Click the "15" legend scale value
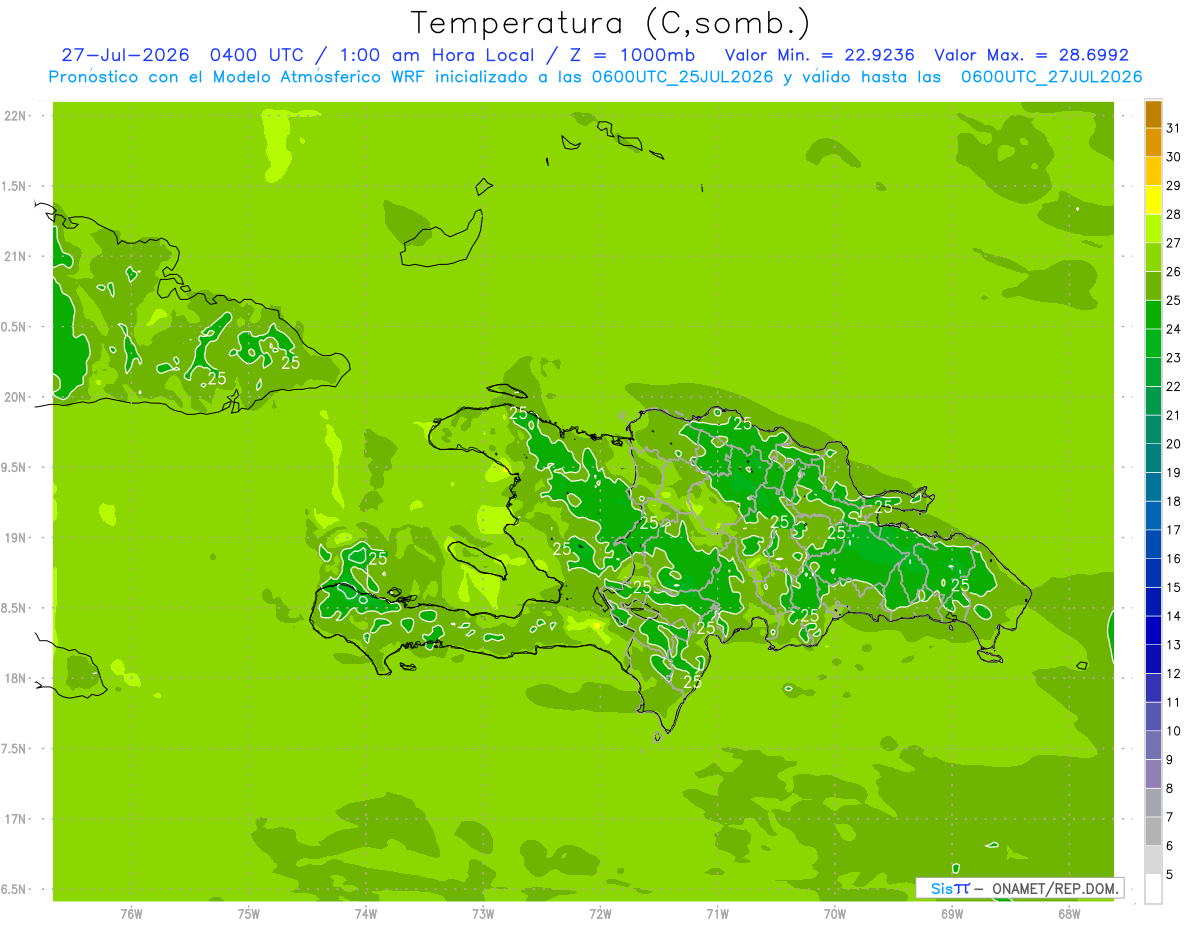The image size is (1200, 927). pyautogui.click(x=1174, y=587)
